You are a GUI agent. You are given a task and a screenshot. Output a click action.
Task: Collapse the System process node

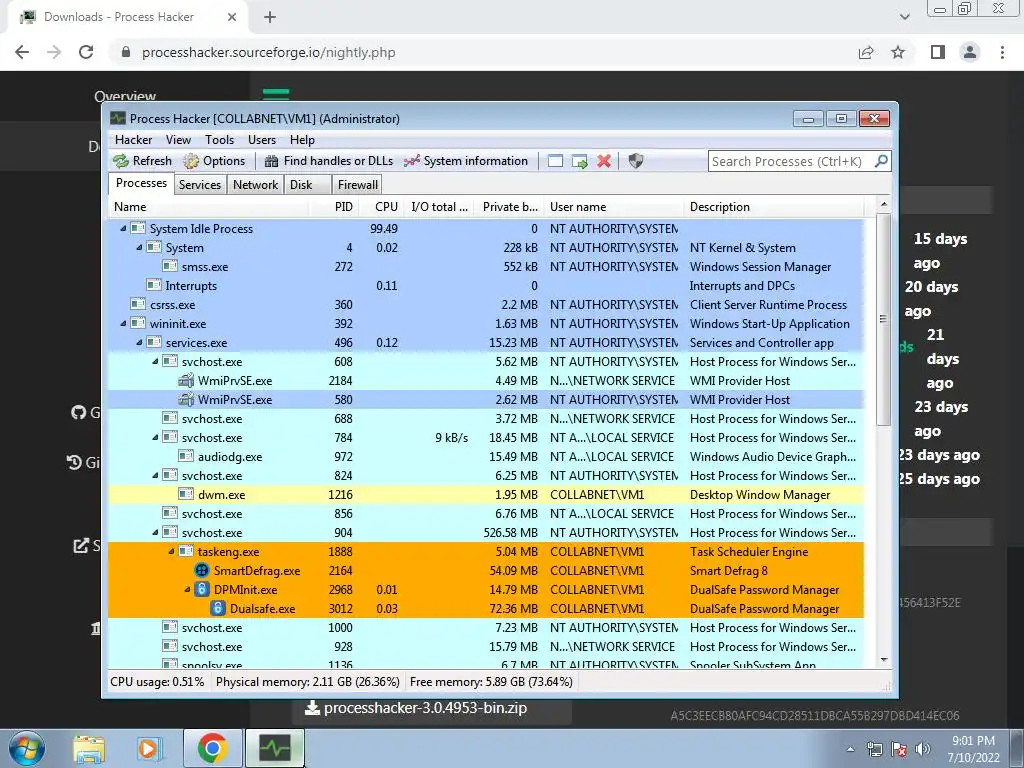[x=139, y=248]
